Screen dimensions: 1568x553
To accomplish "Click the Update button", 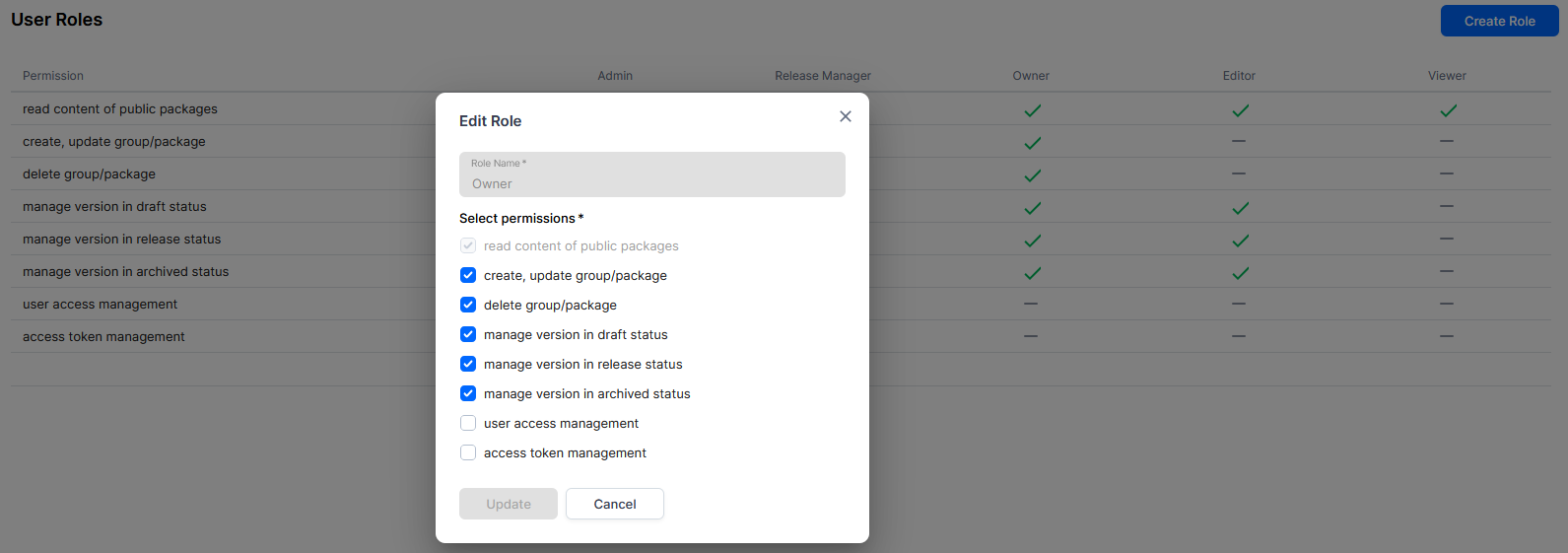I will click(509, 504).
